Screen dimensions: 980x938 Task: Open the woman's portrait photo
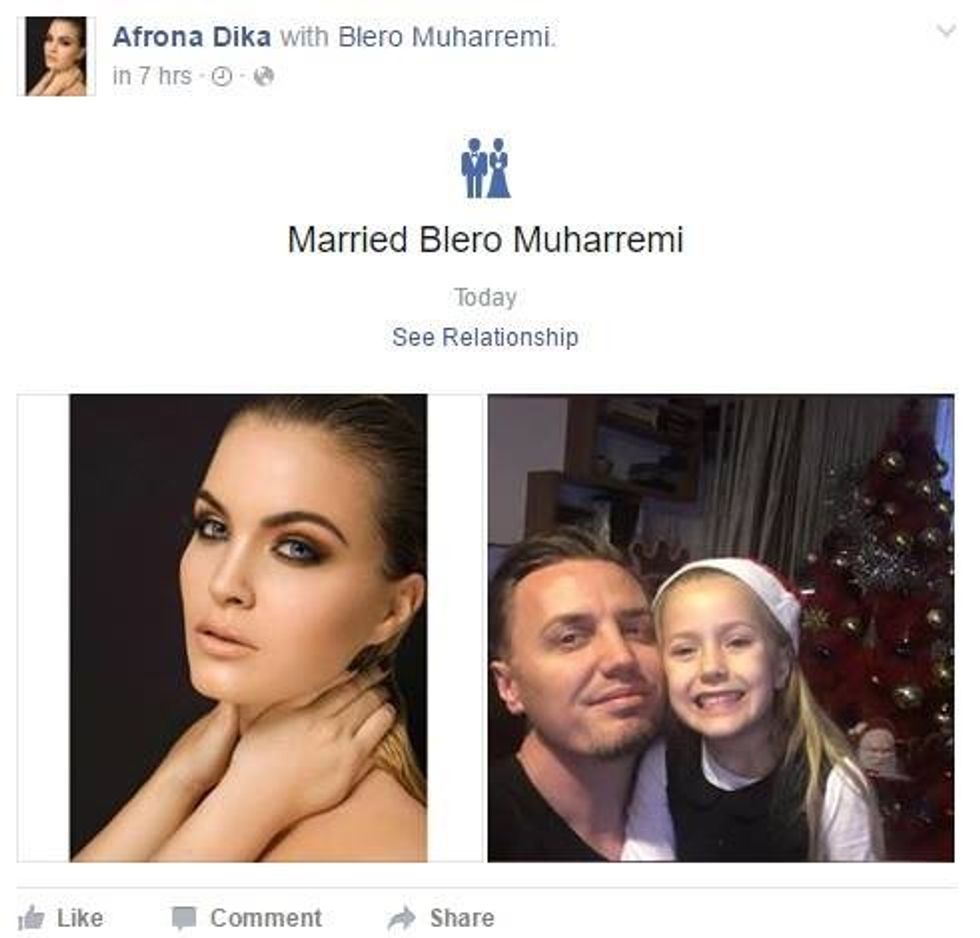tap(248, 627)
